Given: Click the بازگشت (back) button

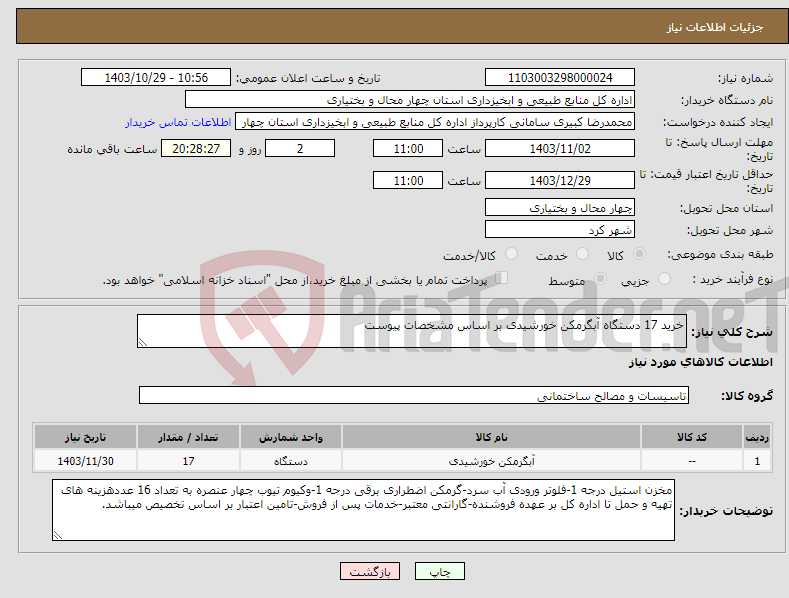Looking at the screenshot, I should [370, 571].
